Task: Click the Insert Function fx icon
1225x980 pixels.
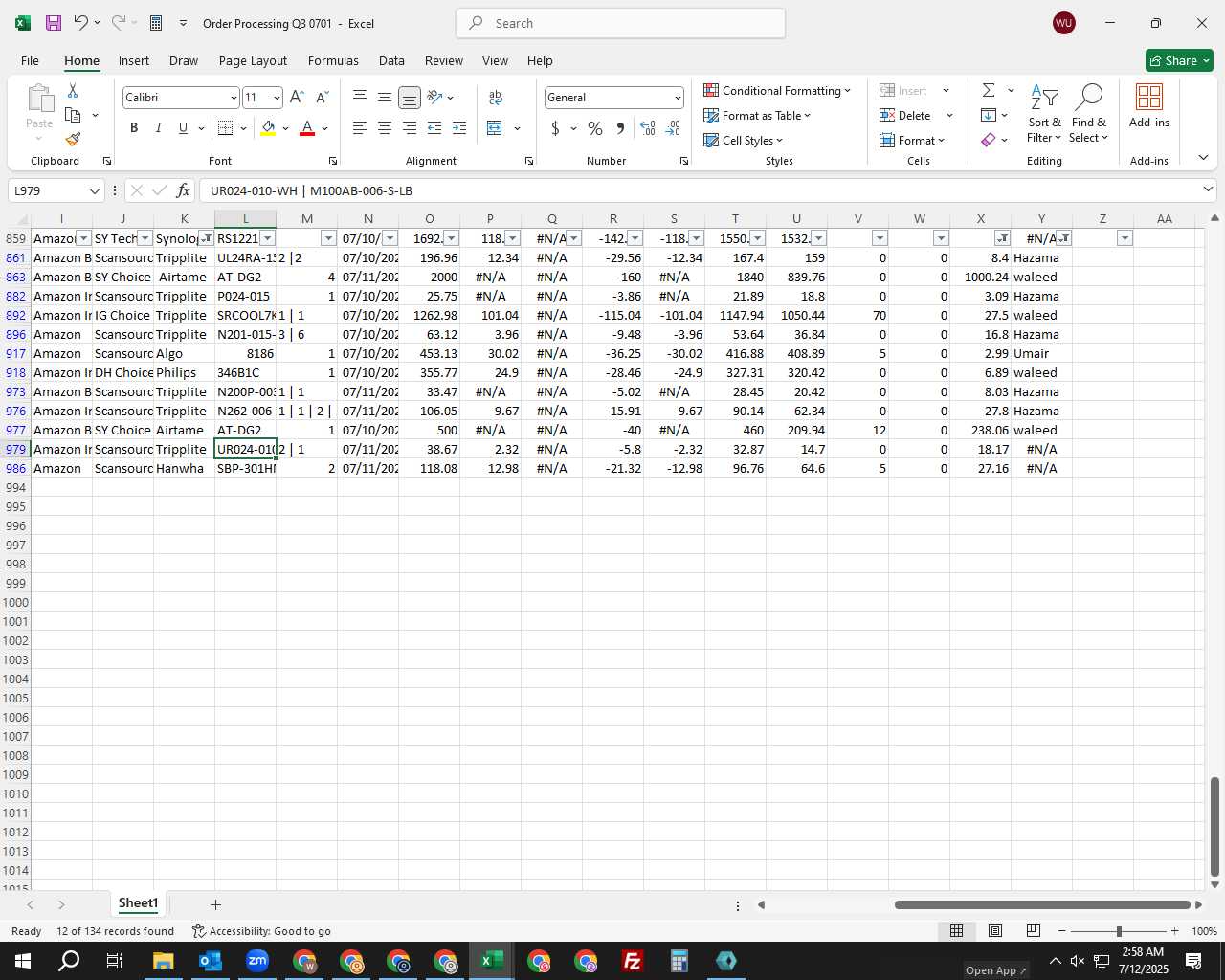Action: [184, 190]
